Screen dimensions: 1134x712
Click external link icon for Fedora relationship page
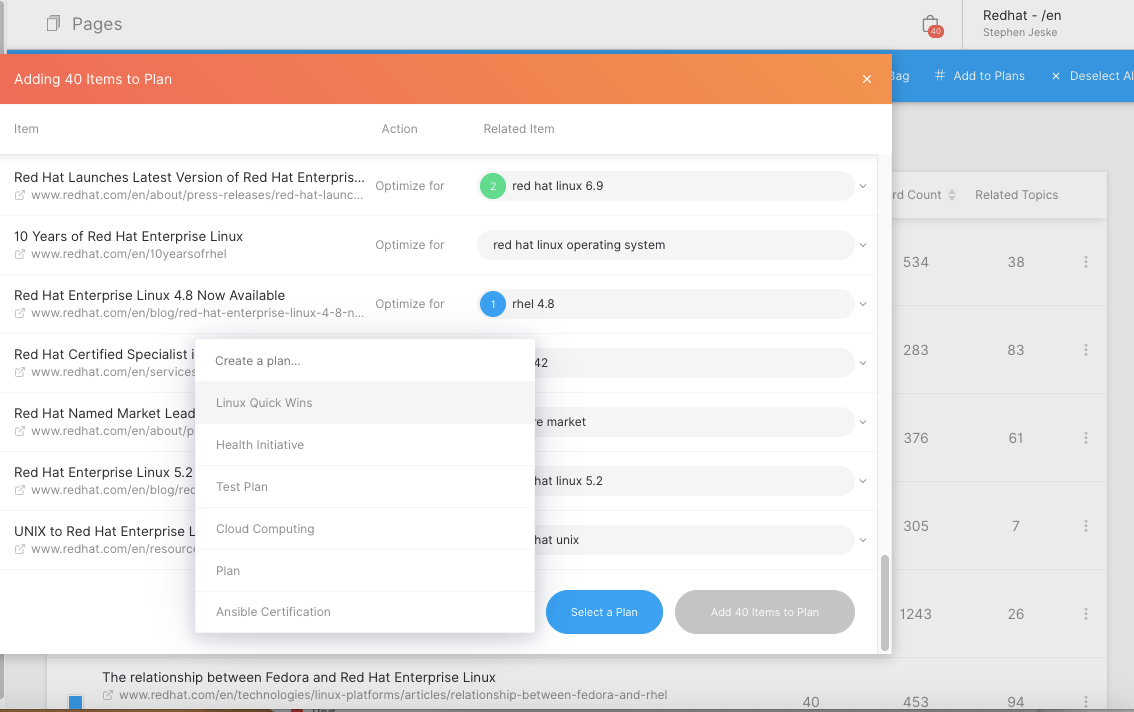(108, 695)
